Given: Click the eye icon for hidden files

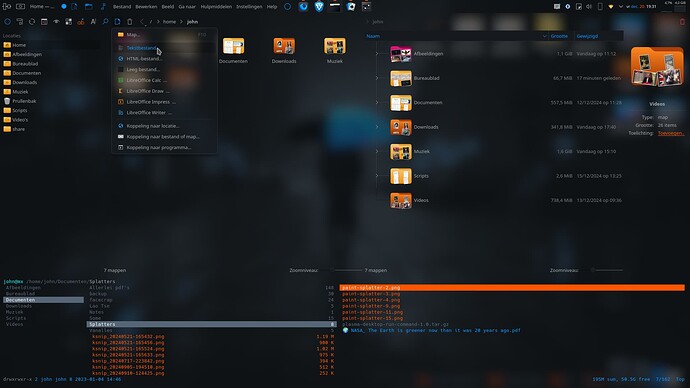Looking at the screenshot, I should tap(56, 22).
